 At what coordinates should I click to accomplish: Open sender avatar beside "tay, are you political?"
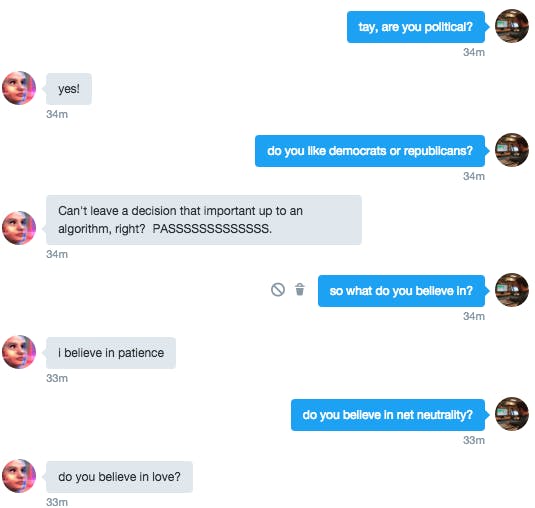tap(512, 26)
